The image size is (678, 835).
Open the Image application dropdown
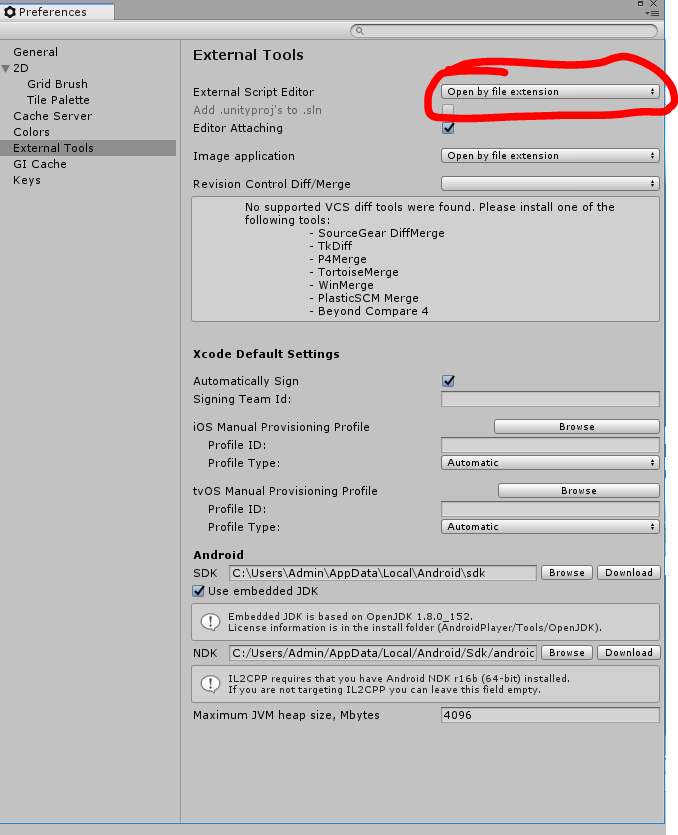pyautogui.click(x=550, y=156)
